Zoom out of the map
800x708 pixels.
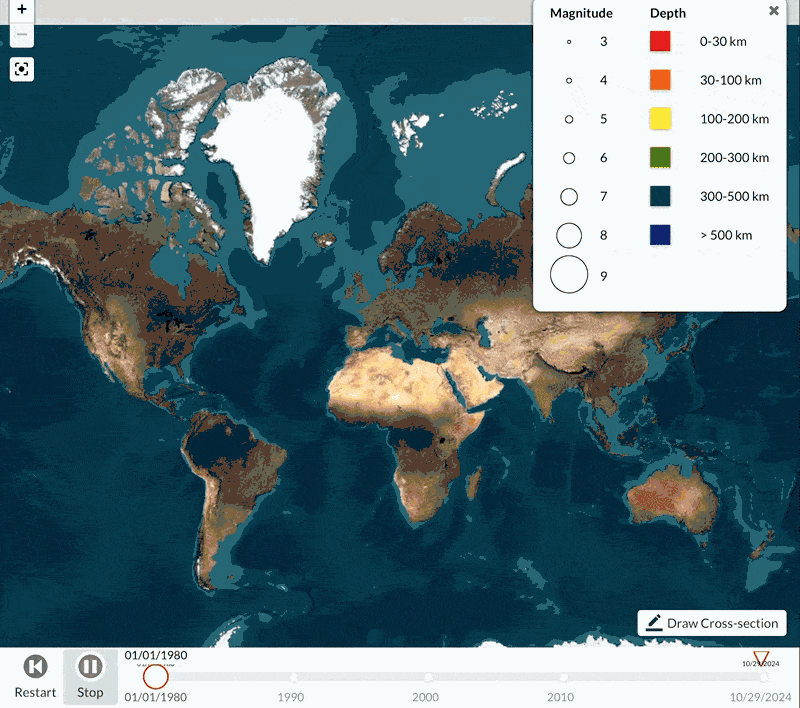click(x=22, y=35)
